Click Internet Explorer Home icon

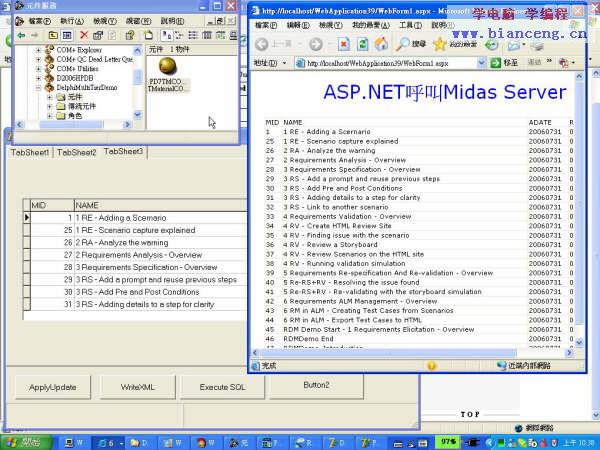pyautogui.click(x=381, y=44)
